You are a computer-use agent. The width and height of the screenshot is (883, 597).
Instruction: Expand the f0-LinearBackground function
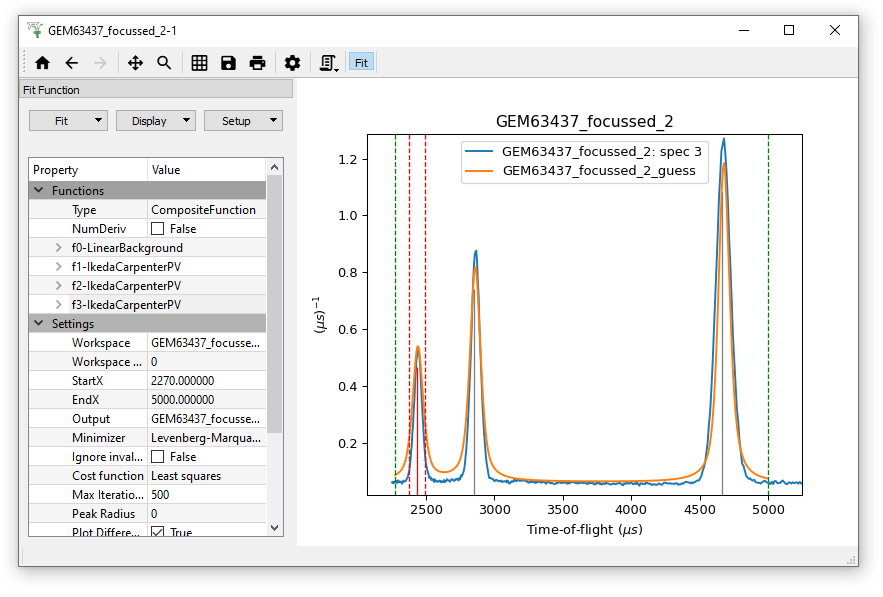click(60, 248)
